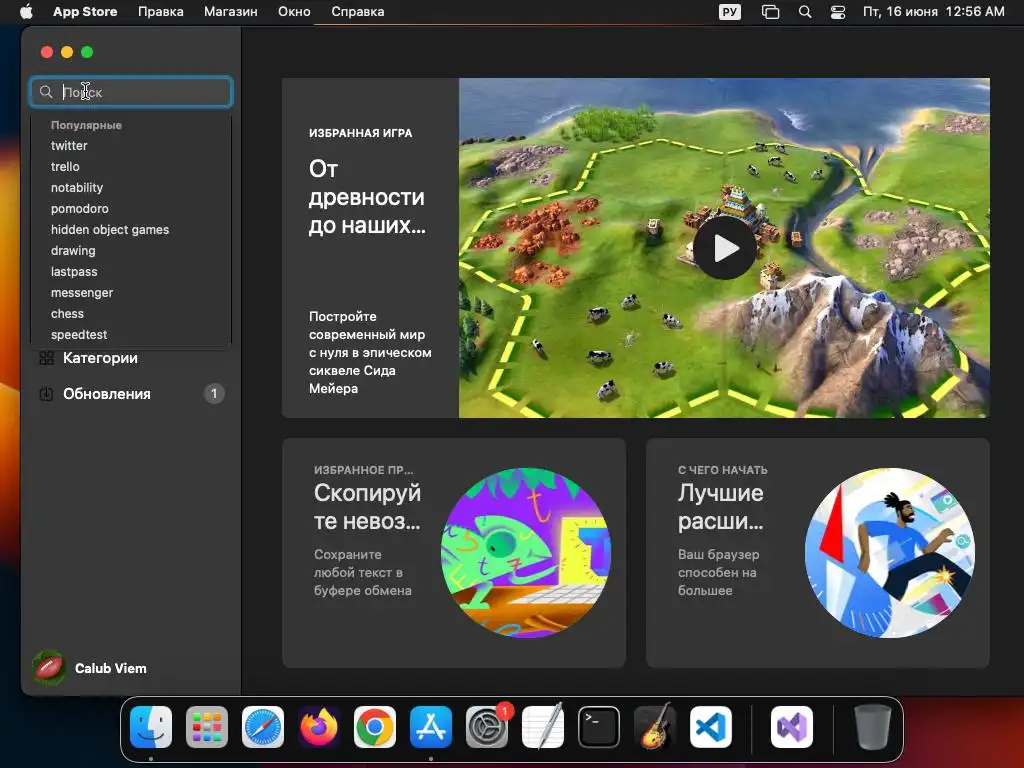The width and height of the screenshot is (1024, 768).
Task: Choose notability from popular searches
Action: [77, 187]
